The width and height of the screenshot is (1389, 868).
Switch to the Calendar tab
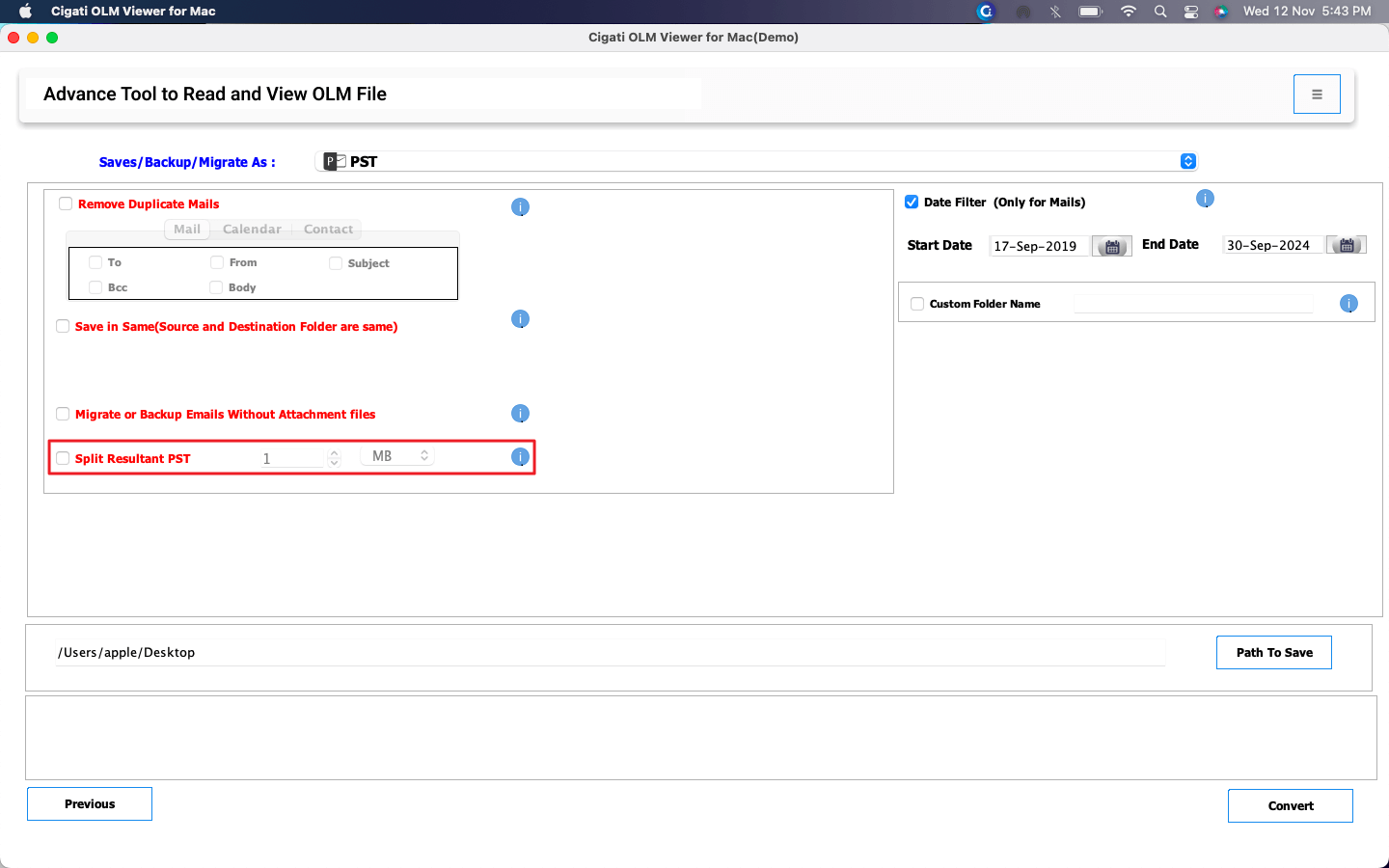point(252,230)
